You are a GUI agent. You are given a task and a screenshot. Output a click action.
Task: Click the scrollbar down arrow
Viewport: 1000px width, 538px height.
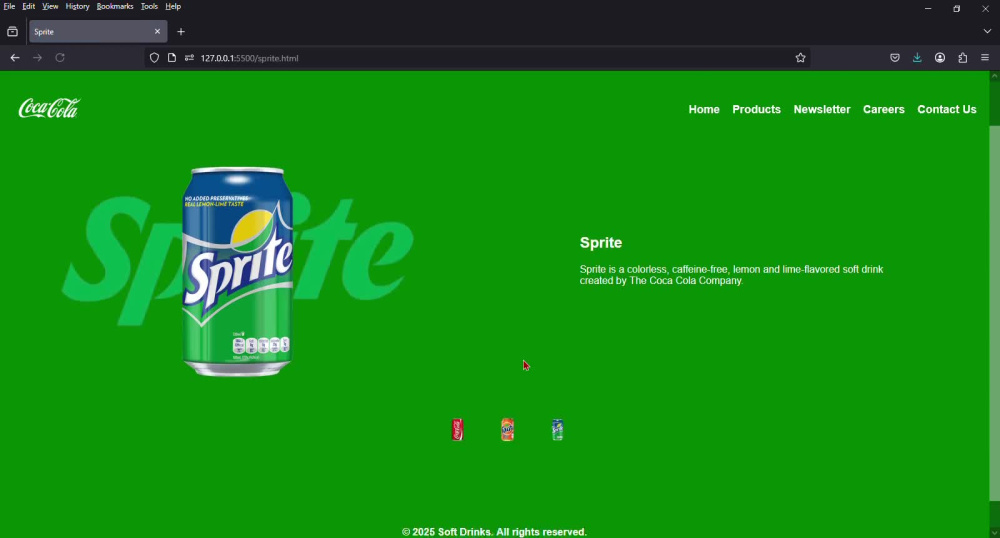click(994, 533)
